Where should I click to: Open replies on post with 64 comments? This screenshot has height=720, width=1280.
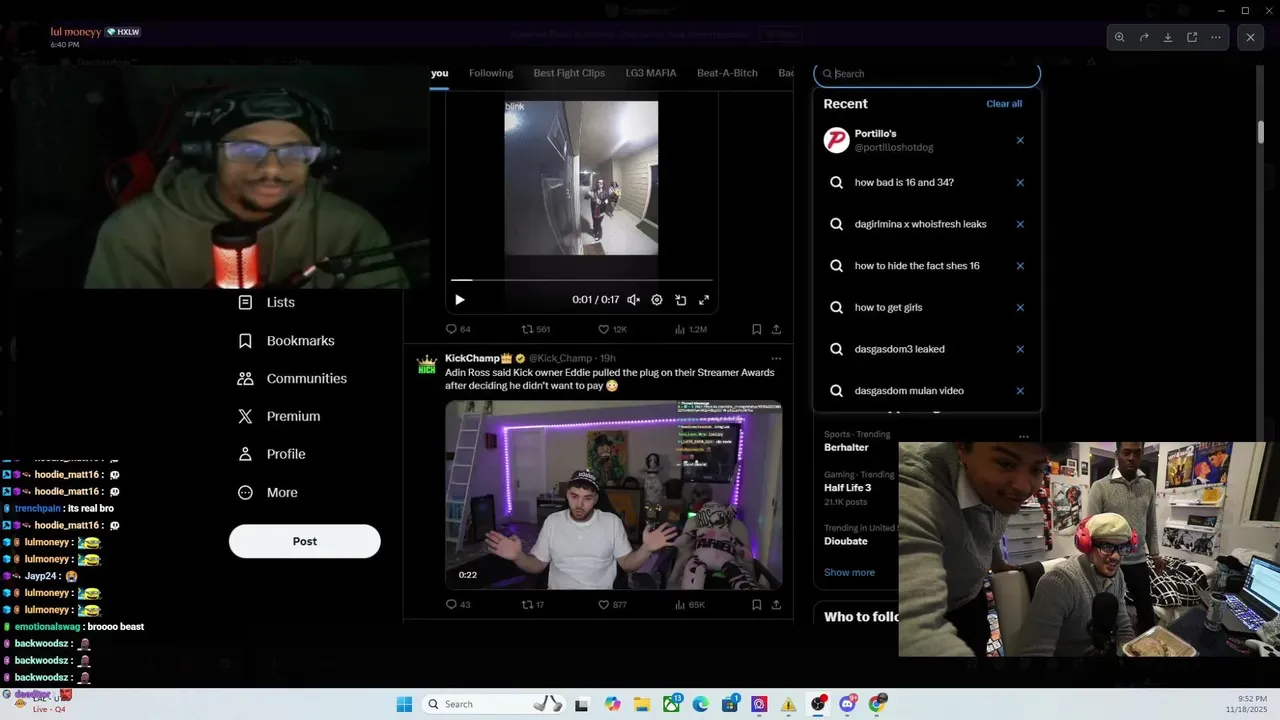458,329
